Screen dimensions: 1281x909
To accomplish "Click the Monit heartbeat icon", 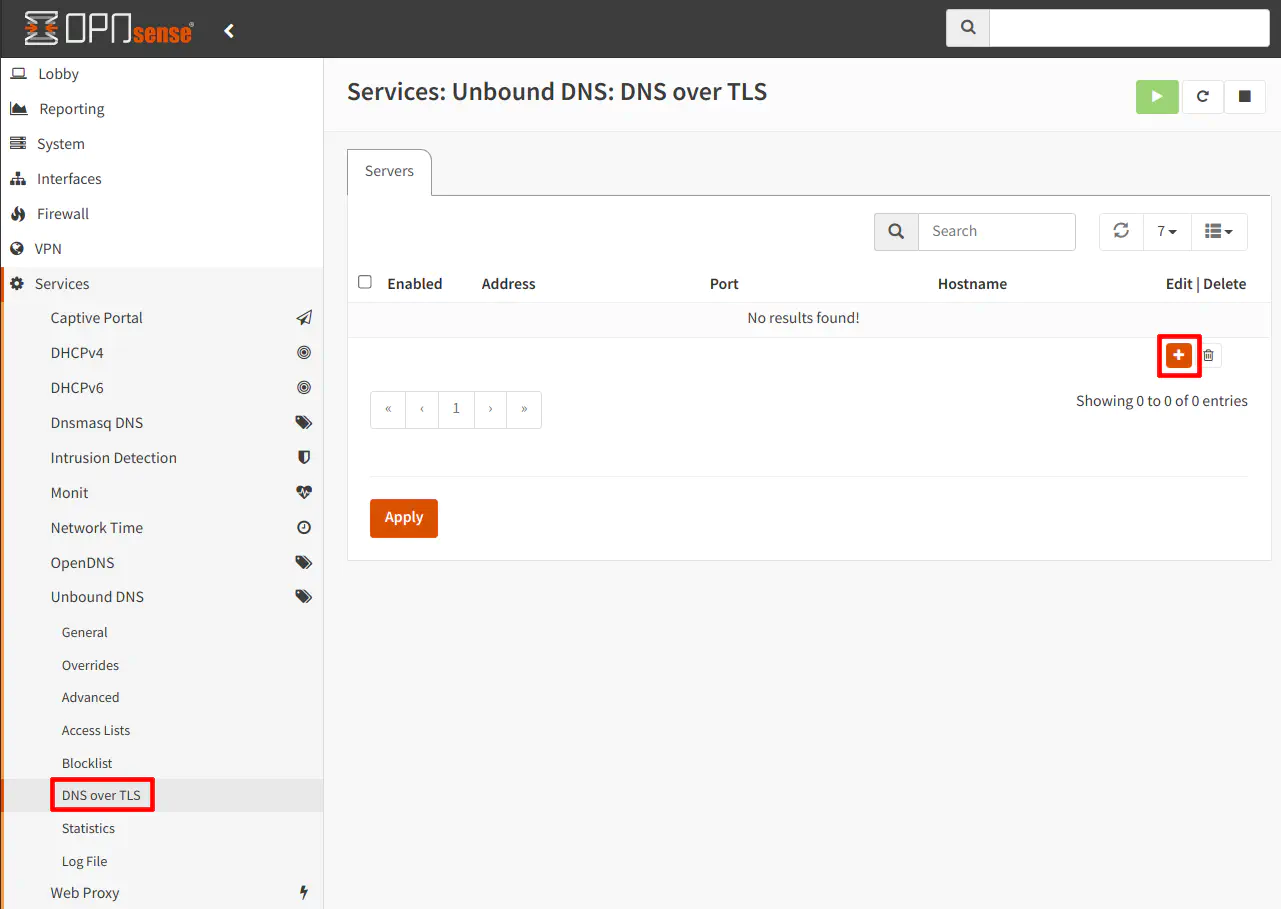I will point(304,493).
